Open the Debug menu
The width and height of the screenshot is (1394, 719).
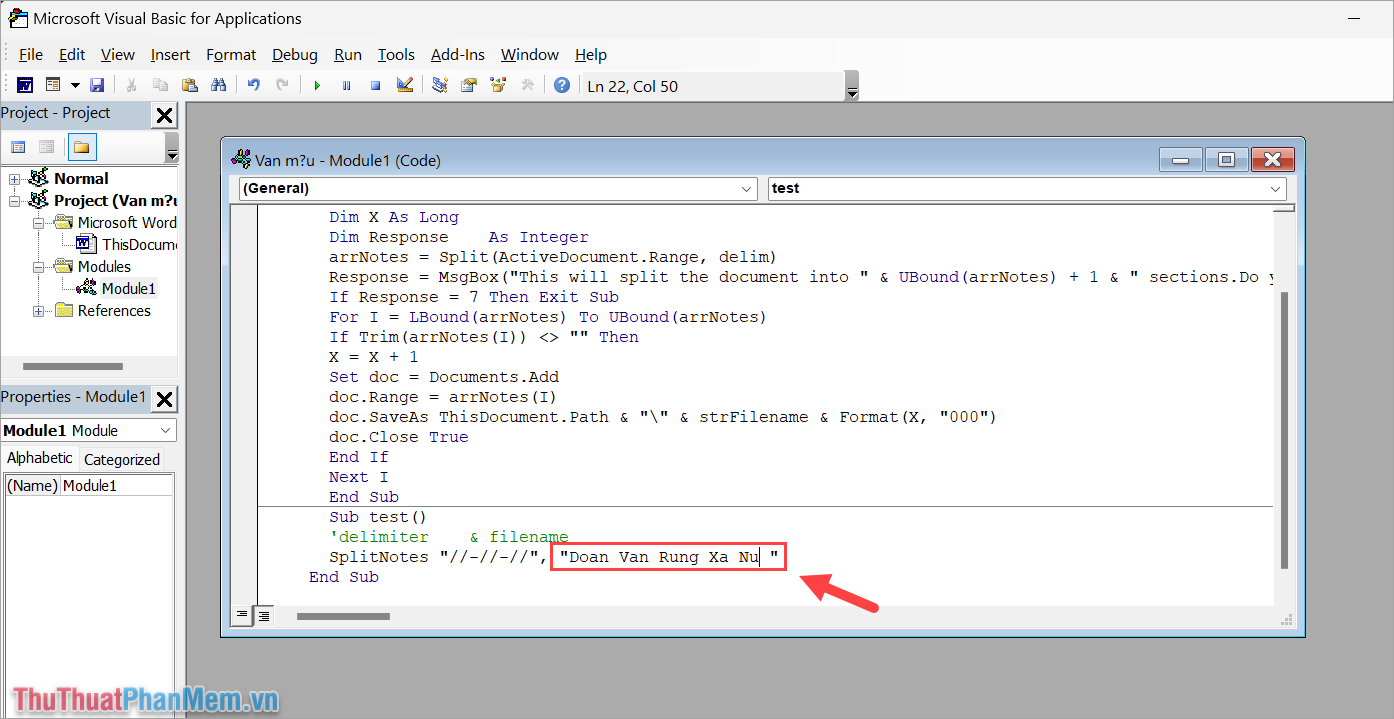coord(294,55)
